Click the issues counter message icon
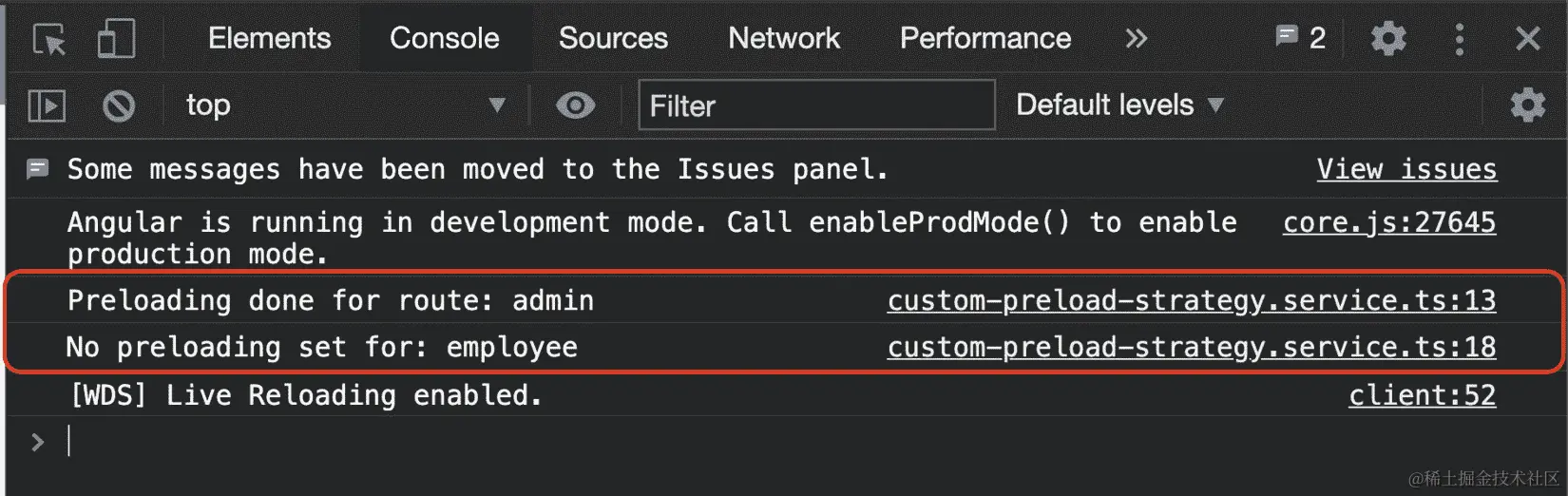The image size is (1568, 496). [x=1300, y=38]
